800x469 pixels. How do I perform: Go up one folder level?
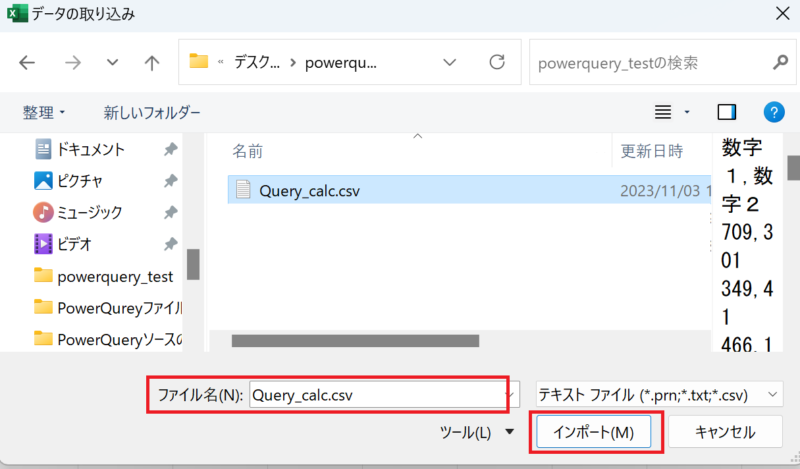click(151, 63)
